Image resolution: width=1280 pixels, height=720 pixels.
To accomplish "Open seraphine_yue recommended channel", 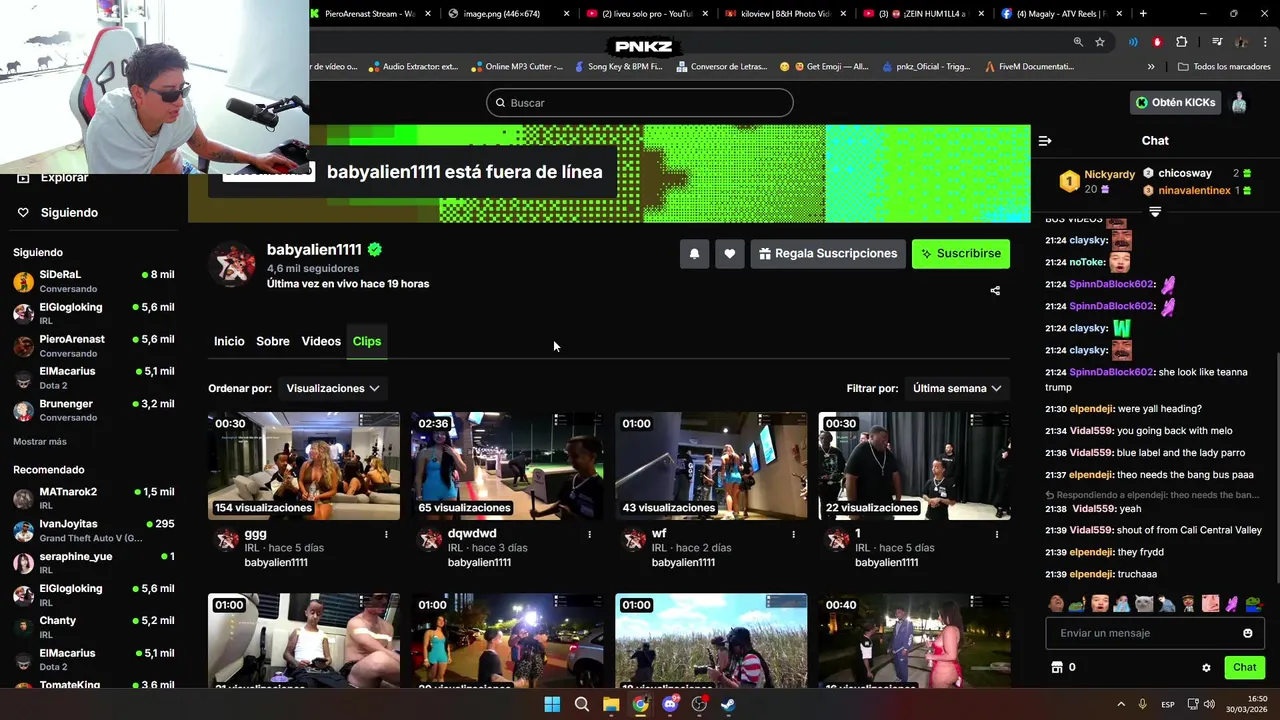I will 94,563.
